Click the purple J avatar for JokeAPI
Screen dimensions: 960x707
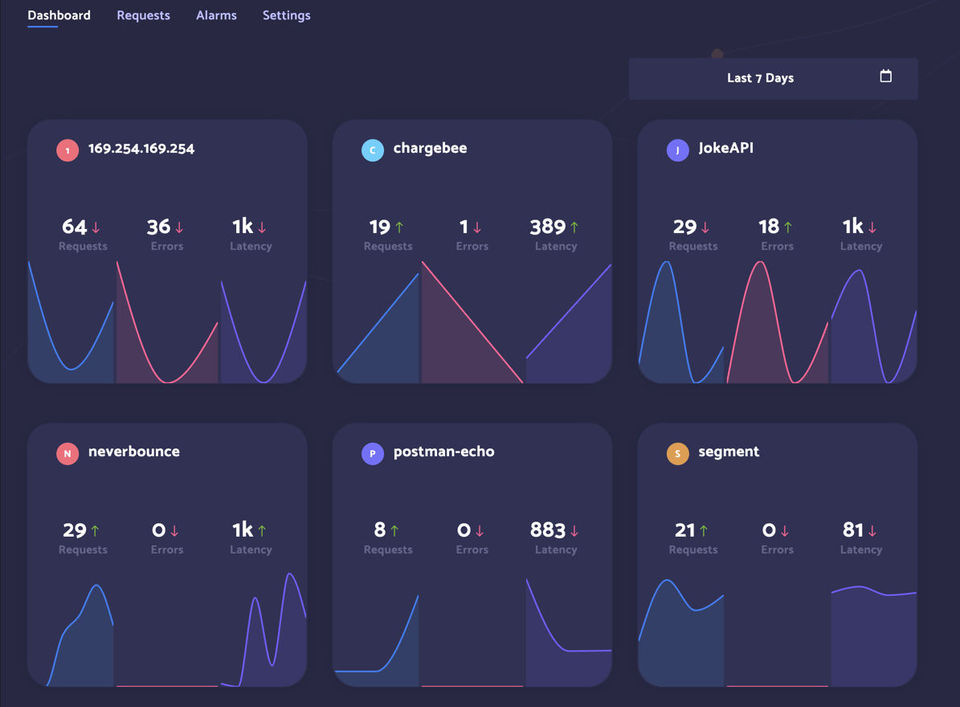pyautogui.click(x=677, y=150)
